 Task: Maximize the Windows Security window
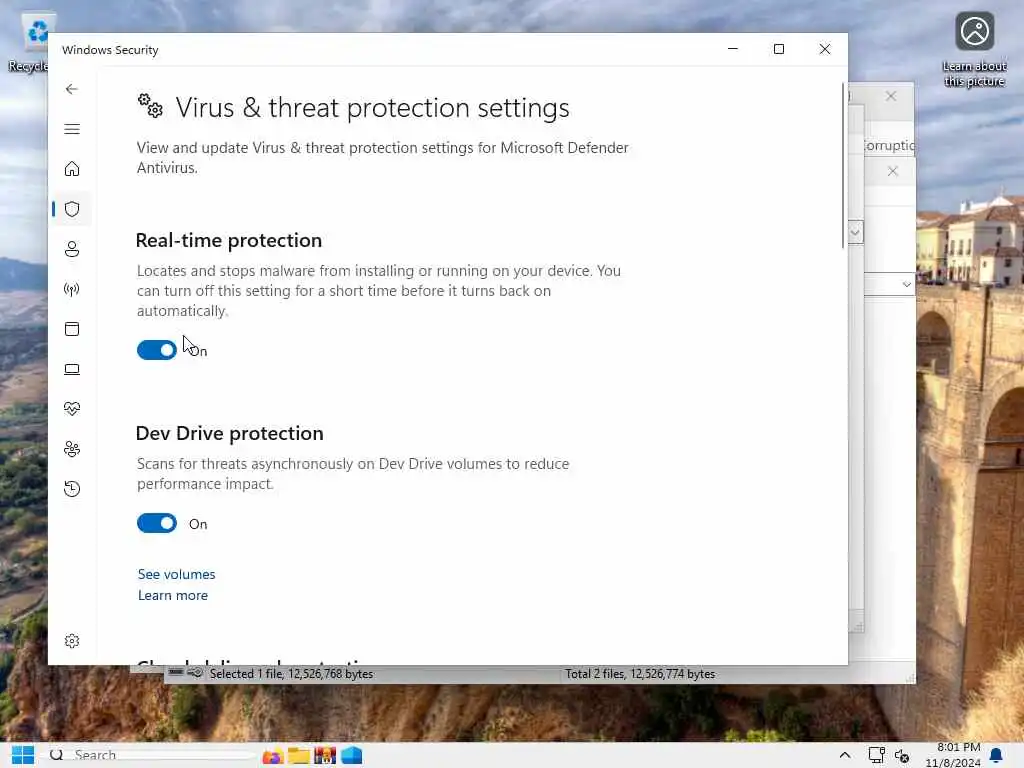click(x=778, y=49)
